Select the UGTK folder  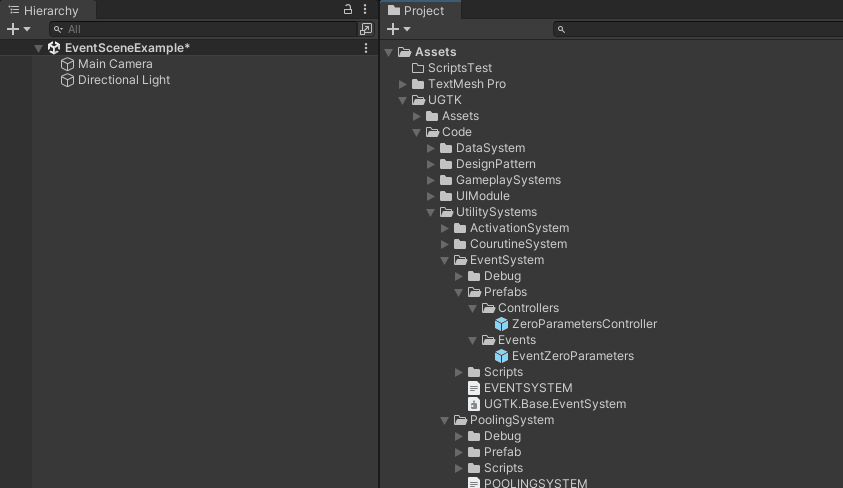coord(445,100)
